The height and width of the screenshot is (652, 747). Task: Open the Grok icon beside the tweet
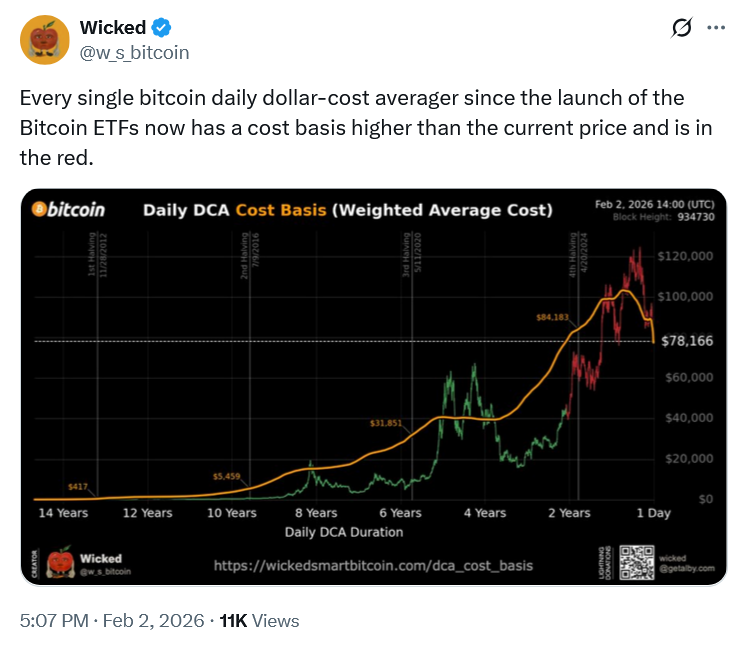click(682, 29)
